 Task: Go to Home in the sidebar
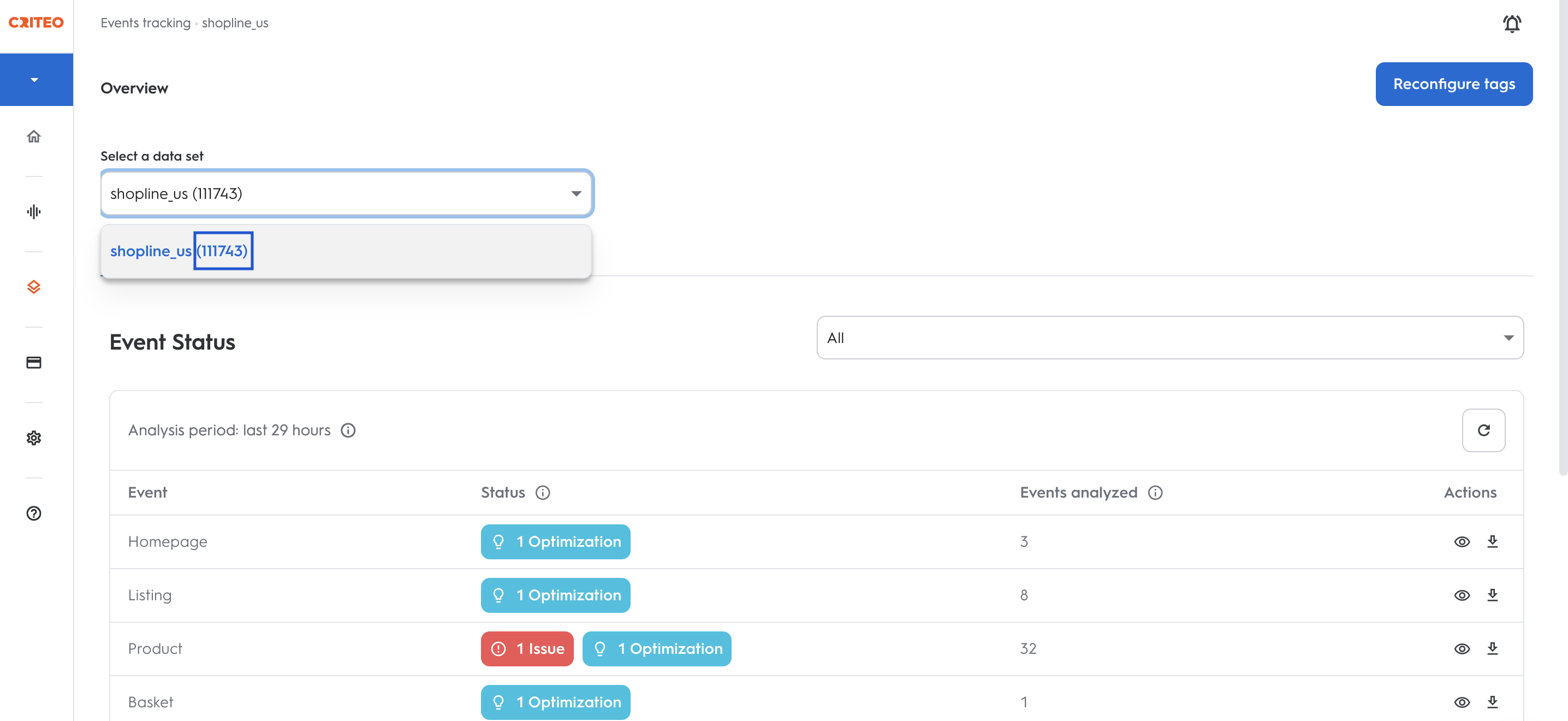point(33,137)
